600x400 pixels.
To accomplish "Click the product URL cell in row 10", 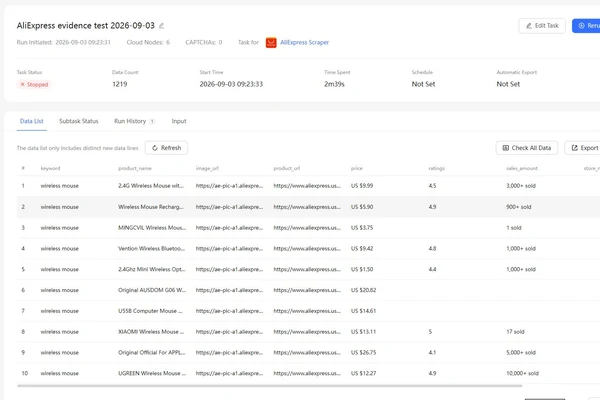I will point(307,373).
